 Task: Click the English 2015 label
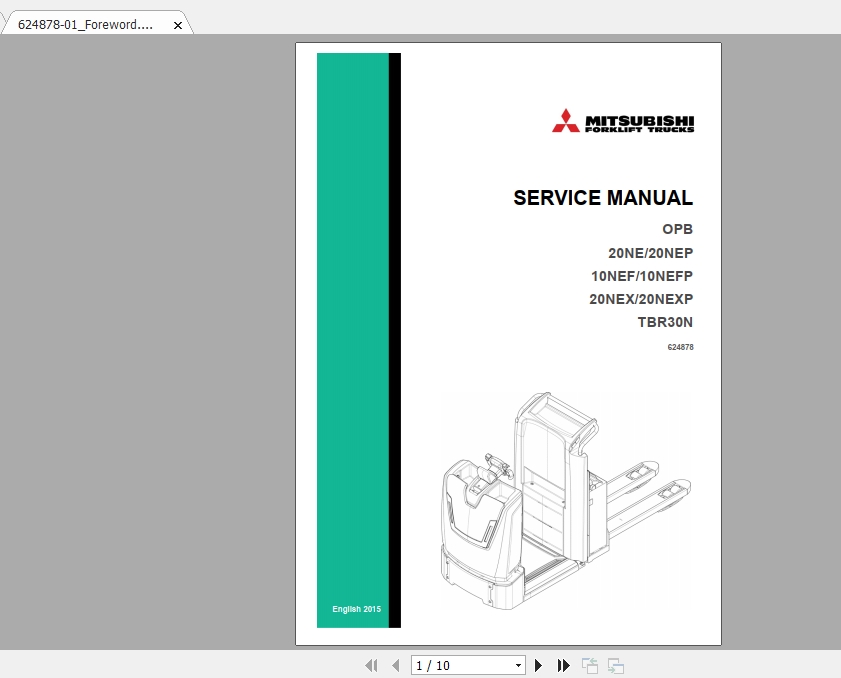(x=356, y=608)
